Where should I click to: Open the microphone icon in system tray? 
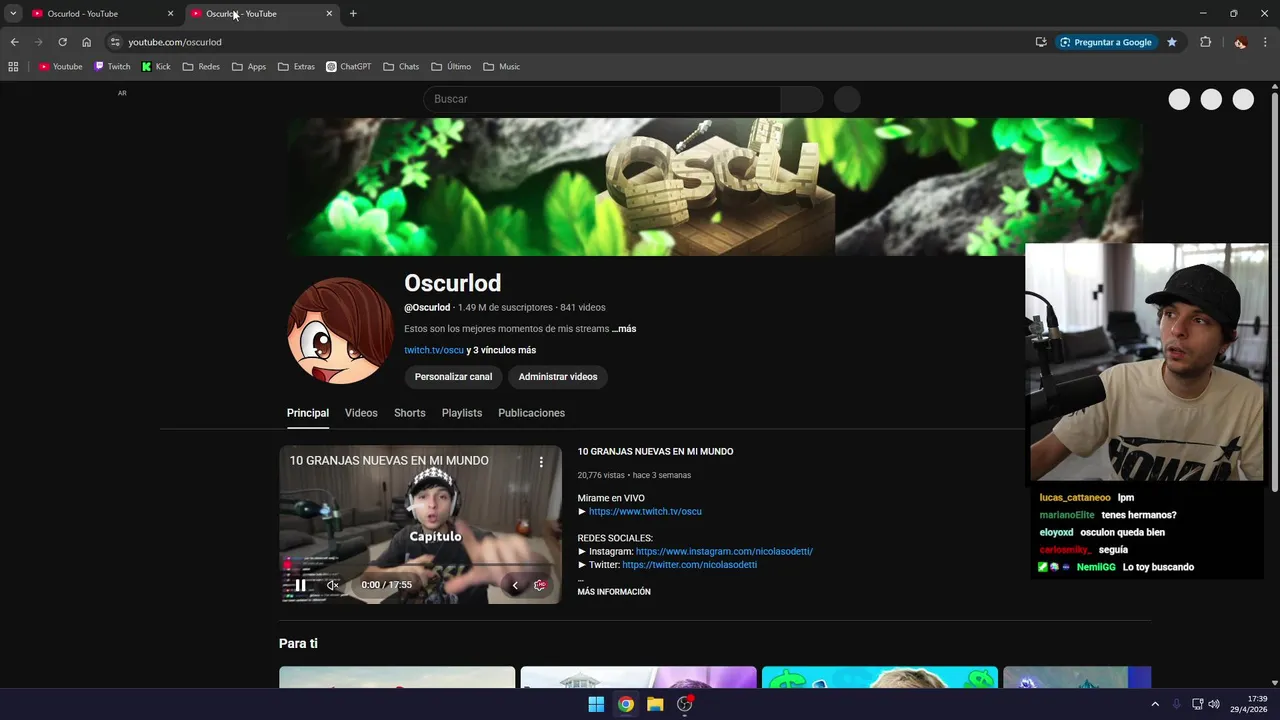(1176, 704)
